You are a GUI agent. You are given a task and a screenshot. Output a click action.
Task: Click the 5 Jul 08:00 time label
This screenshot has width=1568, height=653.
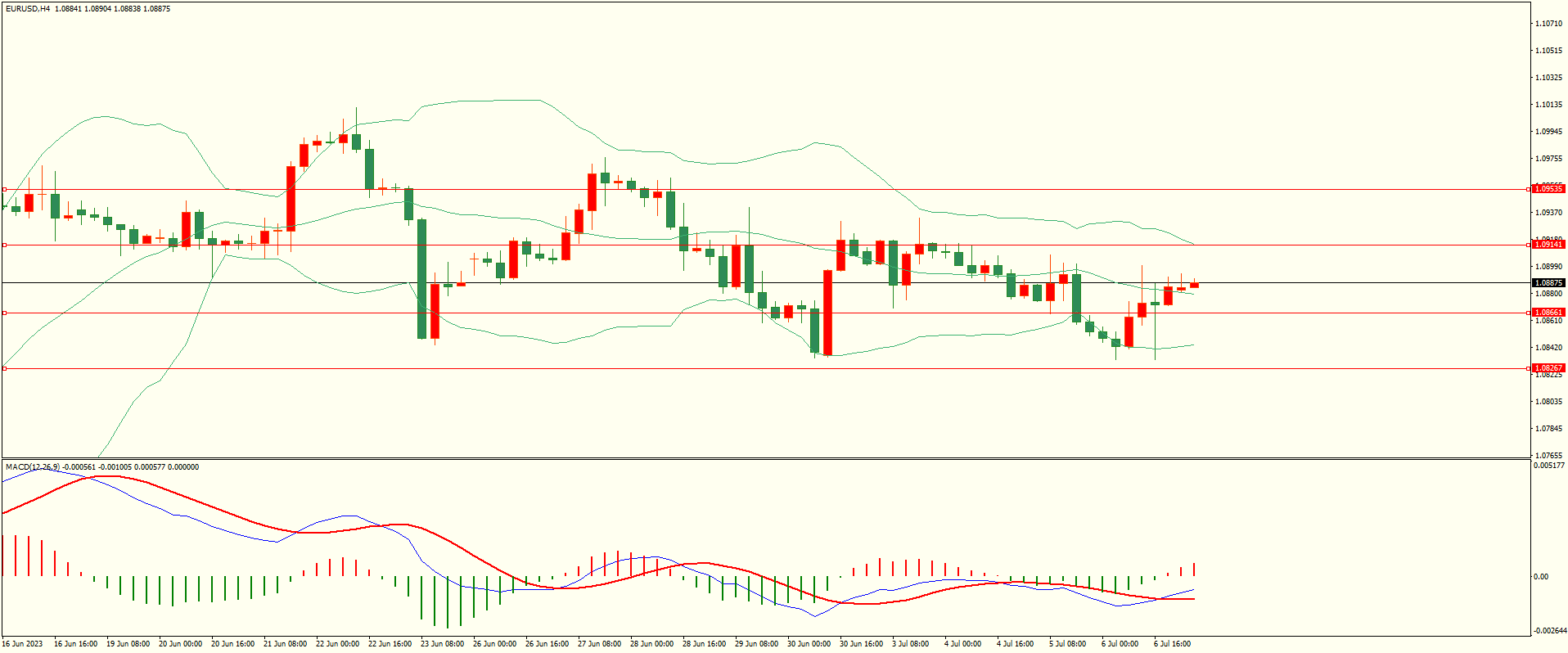[x=1067, y=644]
